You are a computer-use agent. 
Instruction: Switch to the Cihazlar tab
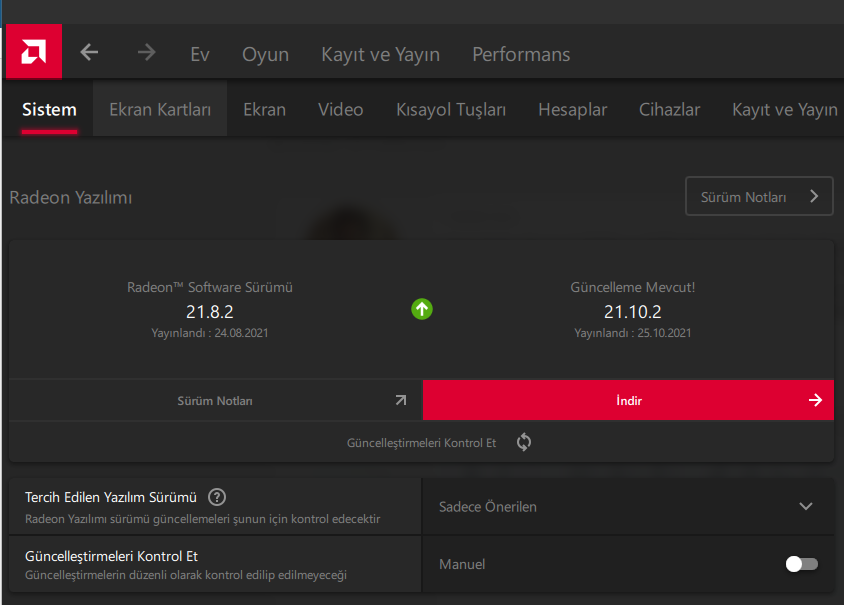(x=670, y=110)
